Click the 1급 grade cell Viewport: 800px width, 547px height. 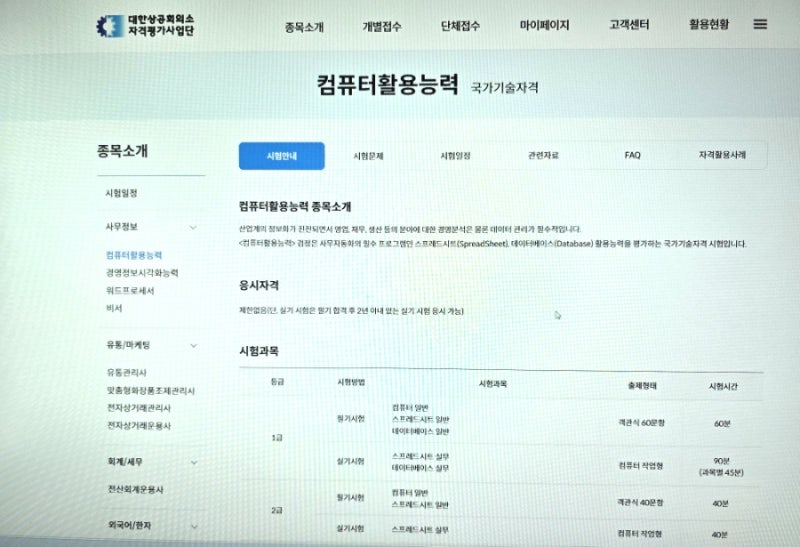277,438
